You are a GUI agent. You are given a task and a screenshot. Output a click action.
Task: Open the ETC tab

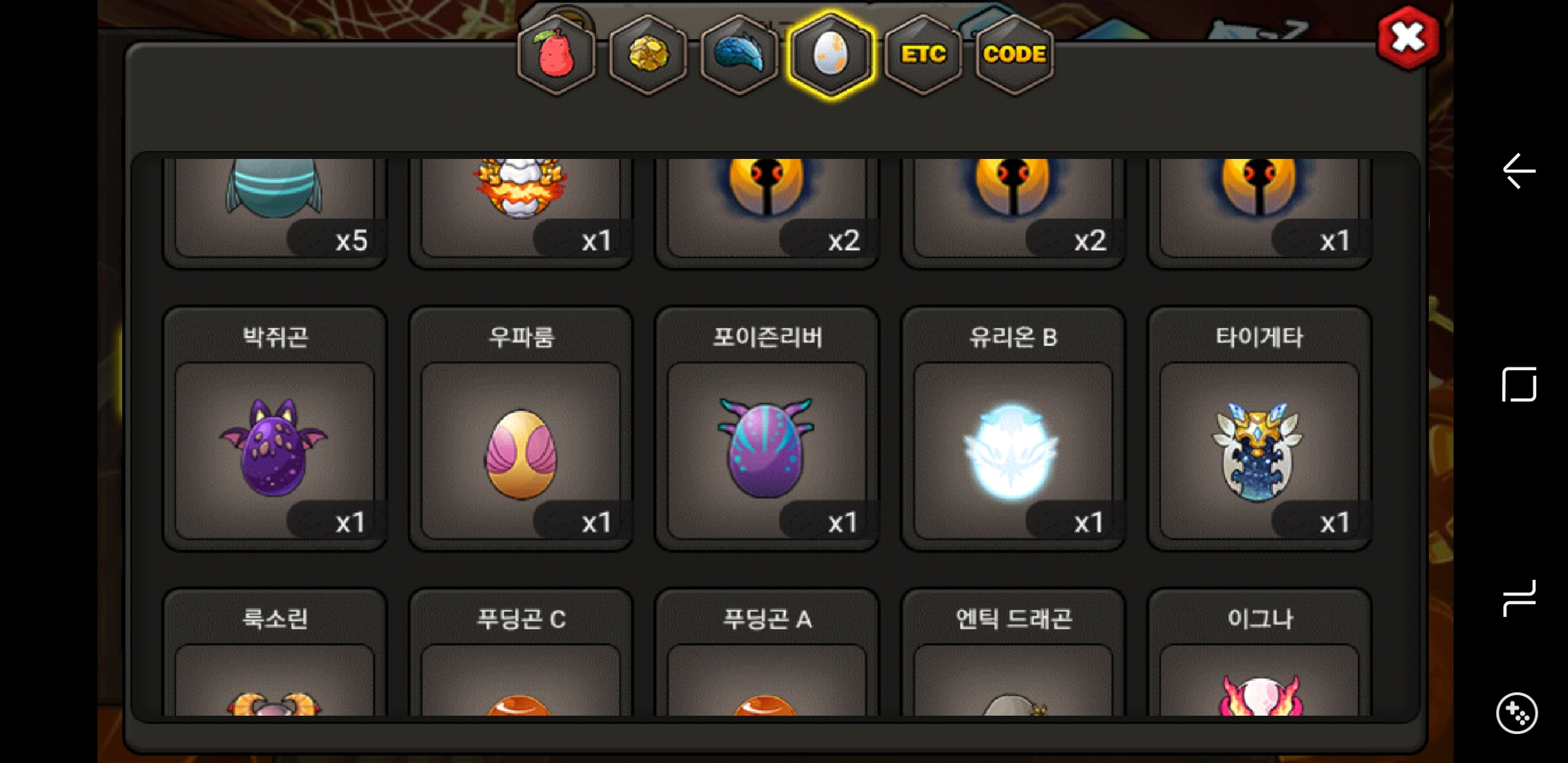pyautogui.click(x=923, y=54)
